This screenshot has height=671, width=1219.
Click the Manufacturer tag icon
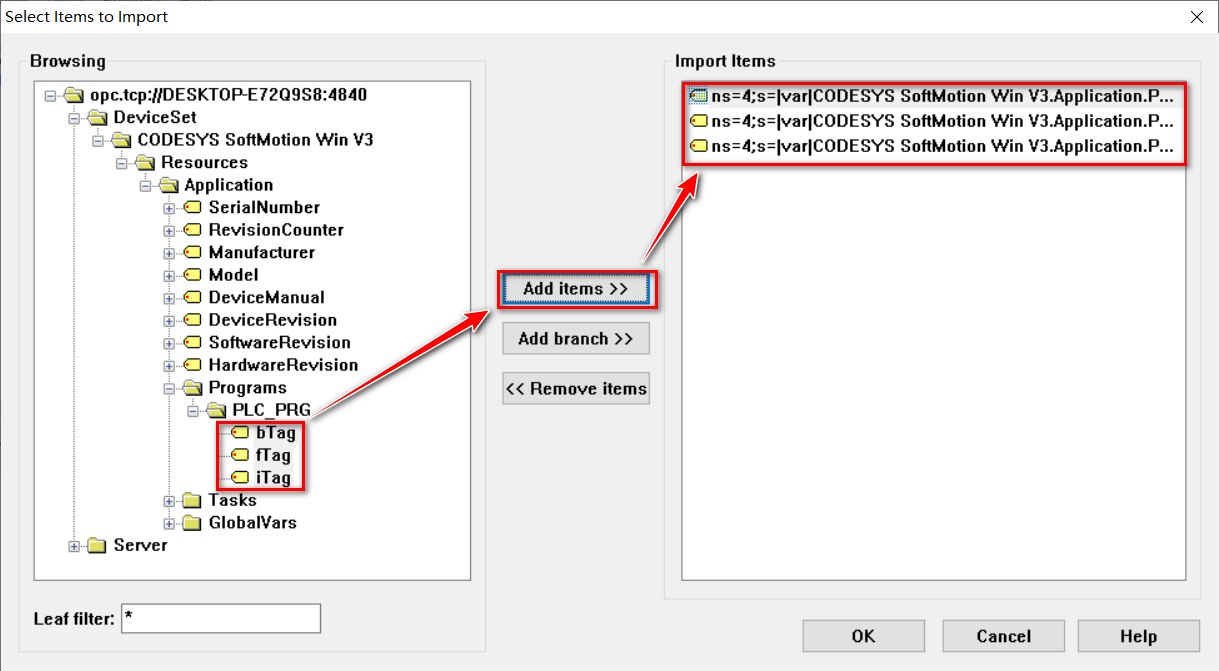(x=193, y=253)
